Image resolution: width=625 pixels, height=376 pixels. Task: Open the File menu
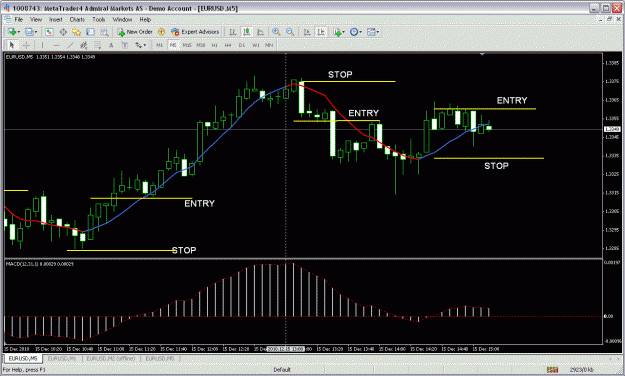(x=19, y=19)
